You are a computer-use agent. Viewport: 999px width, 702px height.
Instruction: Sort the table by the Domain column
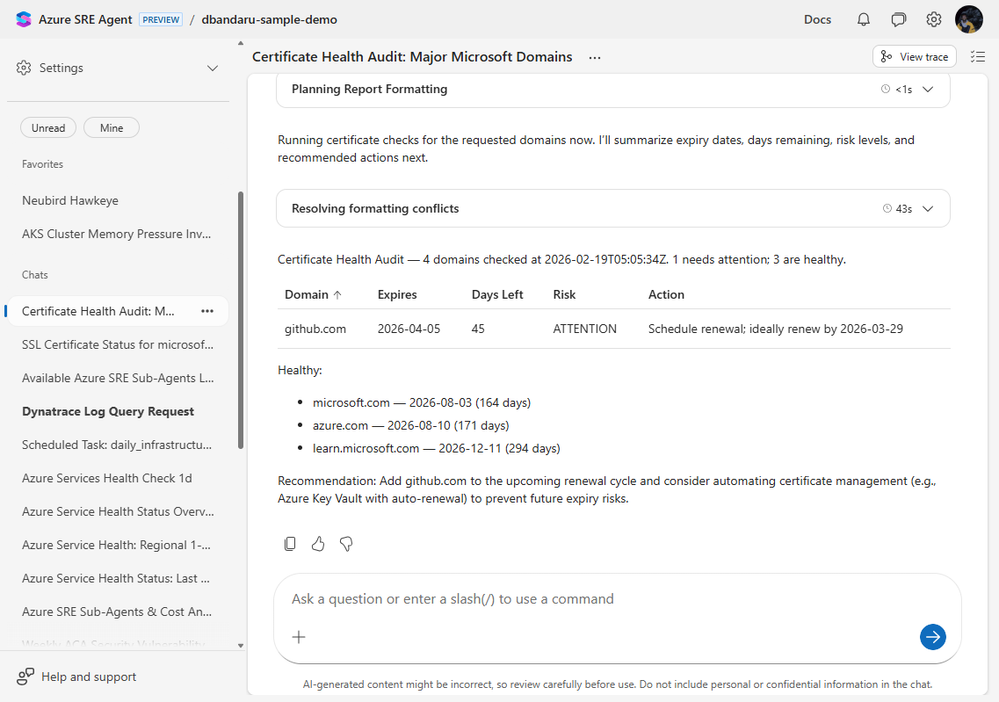(x=313, y=295)
